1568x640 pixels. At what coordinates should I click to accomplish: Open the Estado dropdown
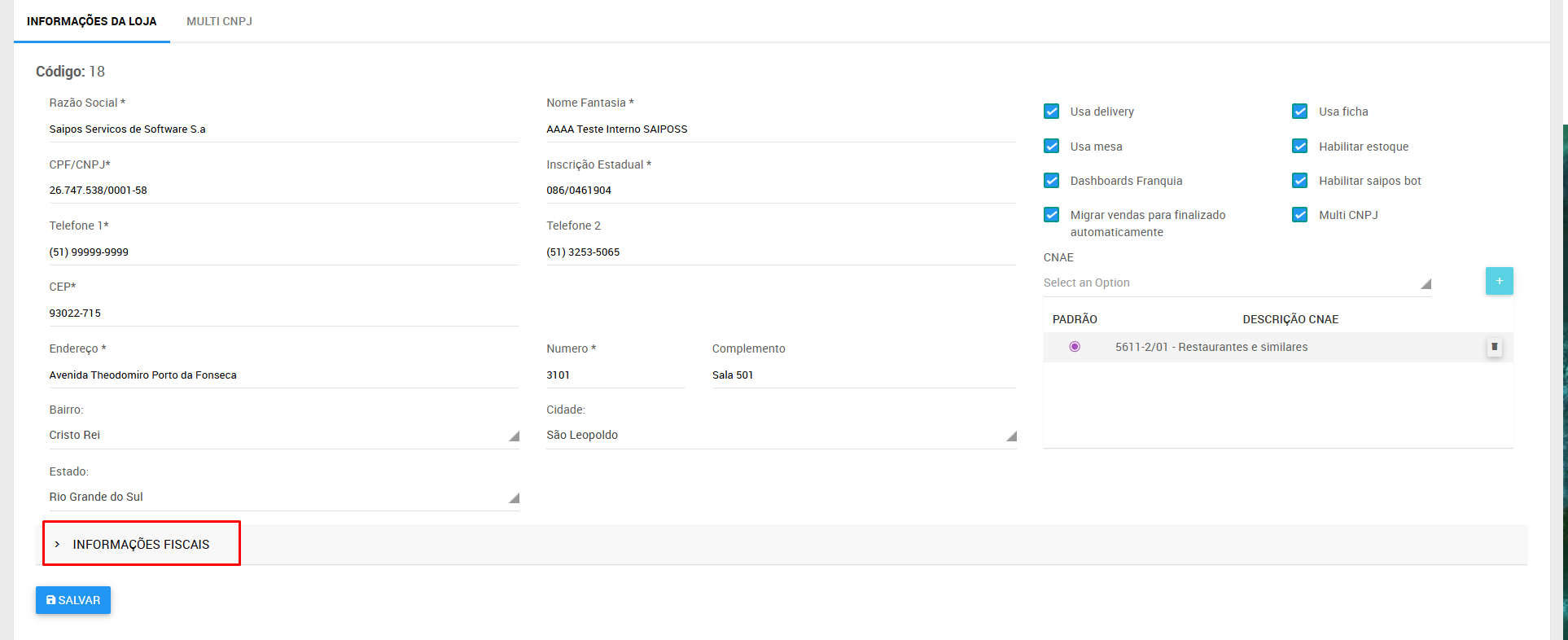pos(283,498)
